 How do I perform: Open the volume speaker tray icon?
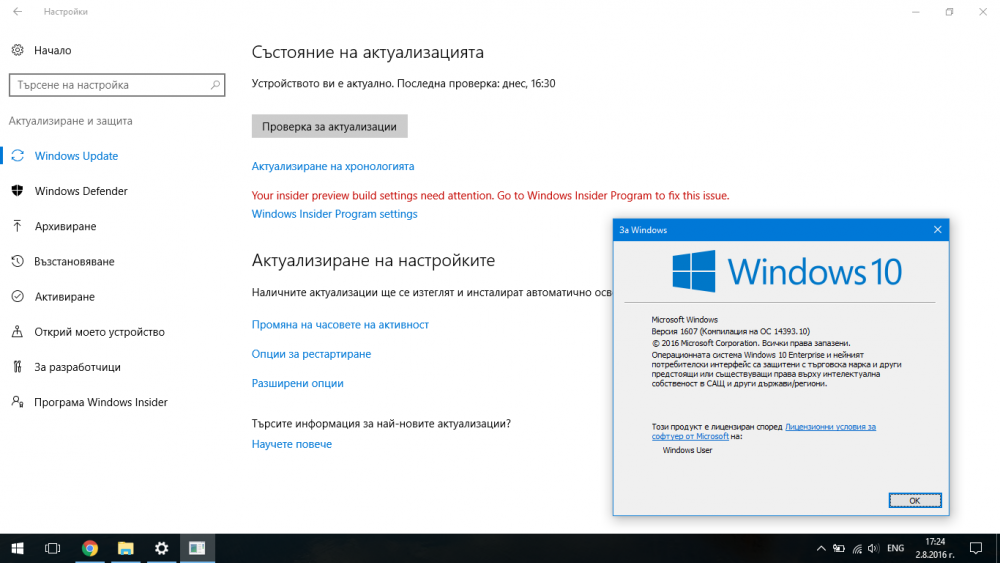(873, 548)
